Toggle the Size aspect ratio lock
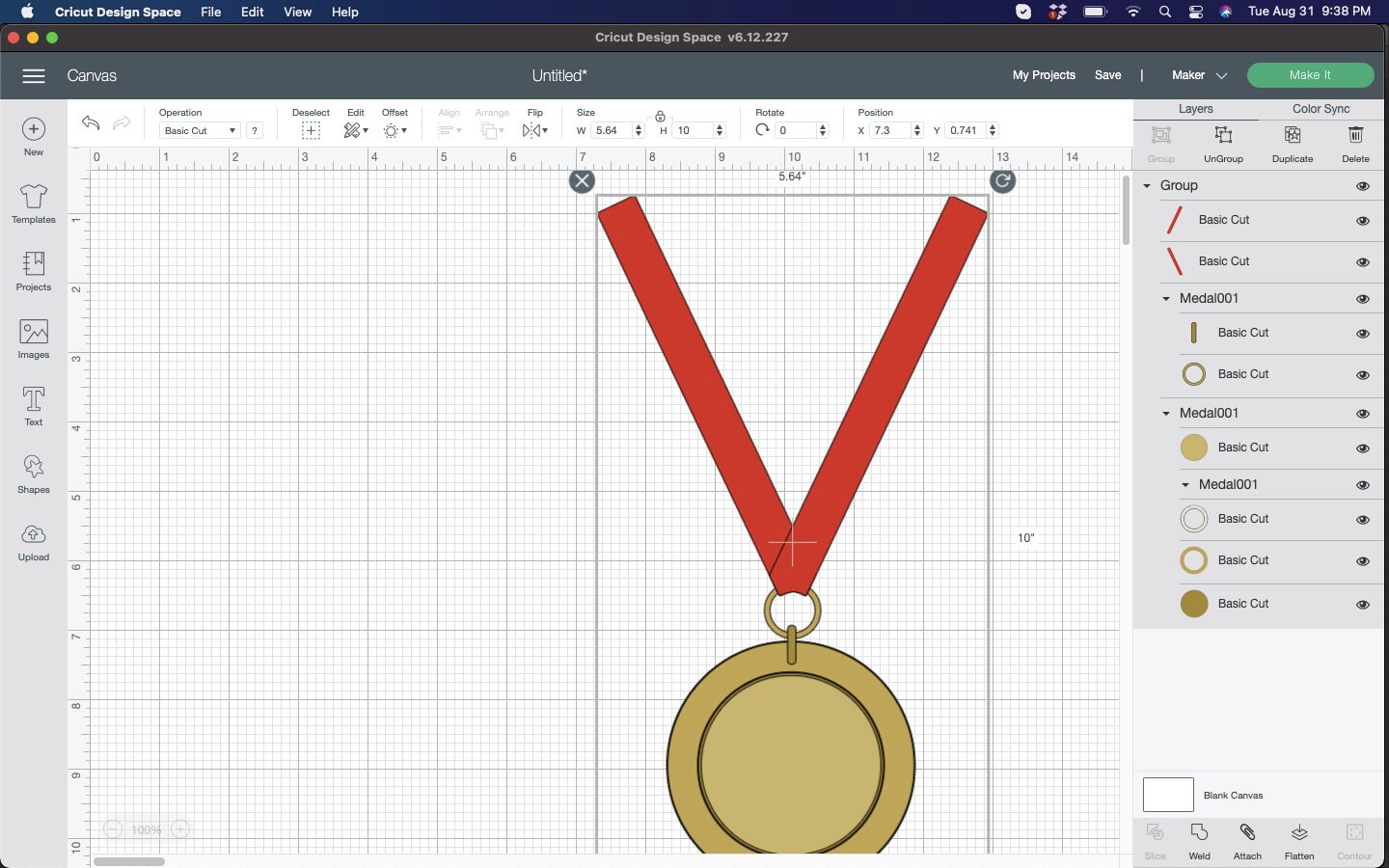Viewport: 1389px width, 868px height. click(x=662, y=117)
